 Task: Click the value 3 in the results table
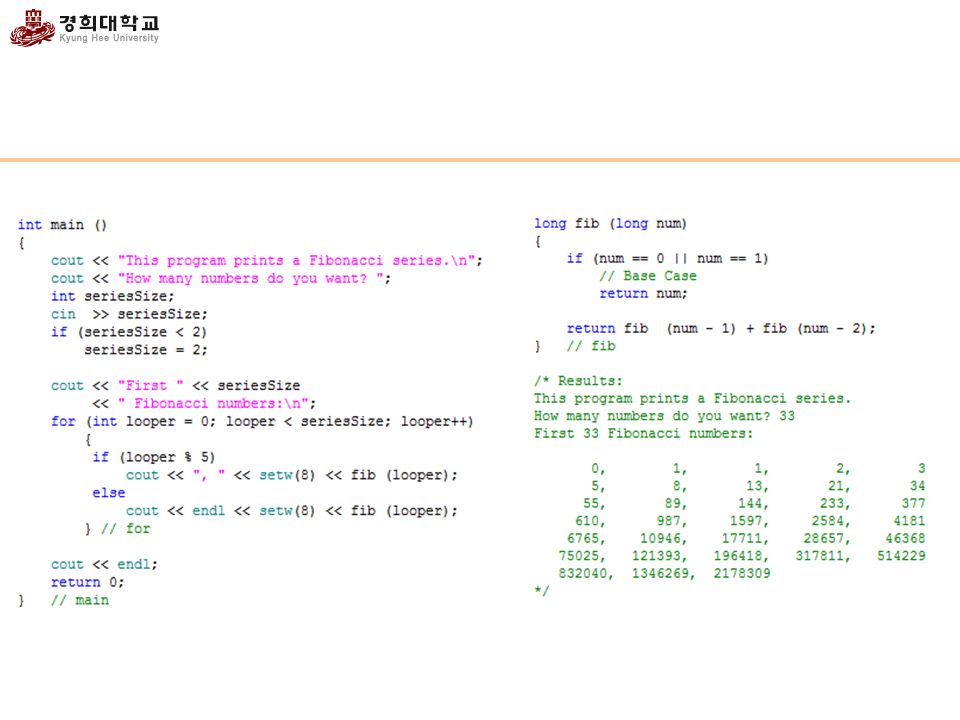coord(921,468)
